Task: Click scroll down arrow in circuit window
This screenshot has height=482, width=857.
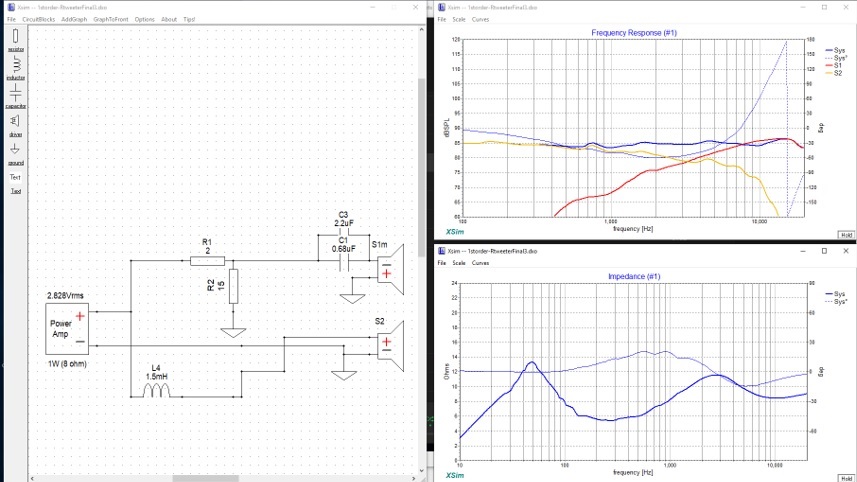Action: coord(421,471)
